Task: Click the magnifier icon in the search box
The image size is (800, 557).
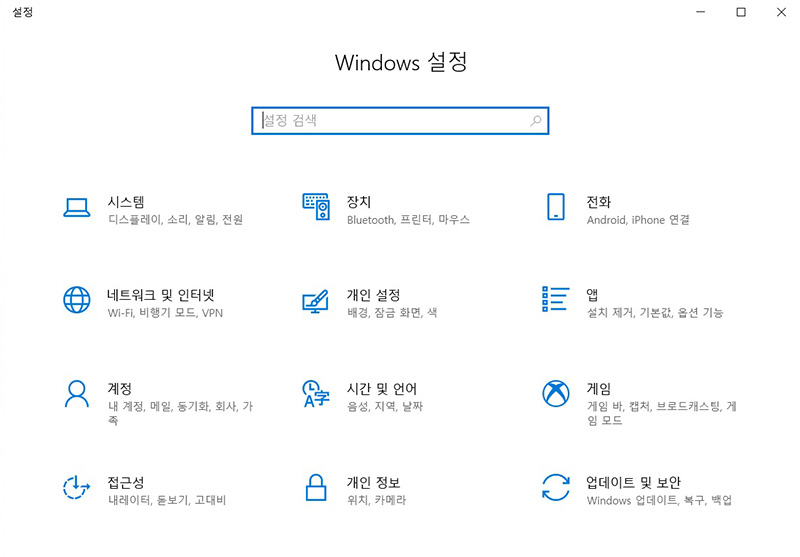Action: (536, 121)
